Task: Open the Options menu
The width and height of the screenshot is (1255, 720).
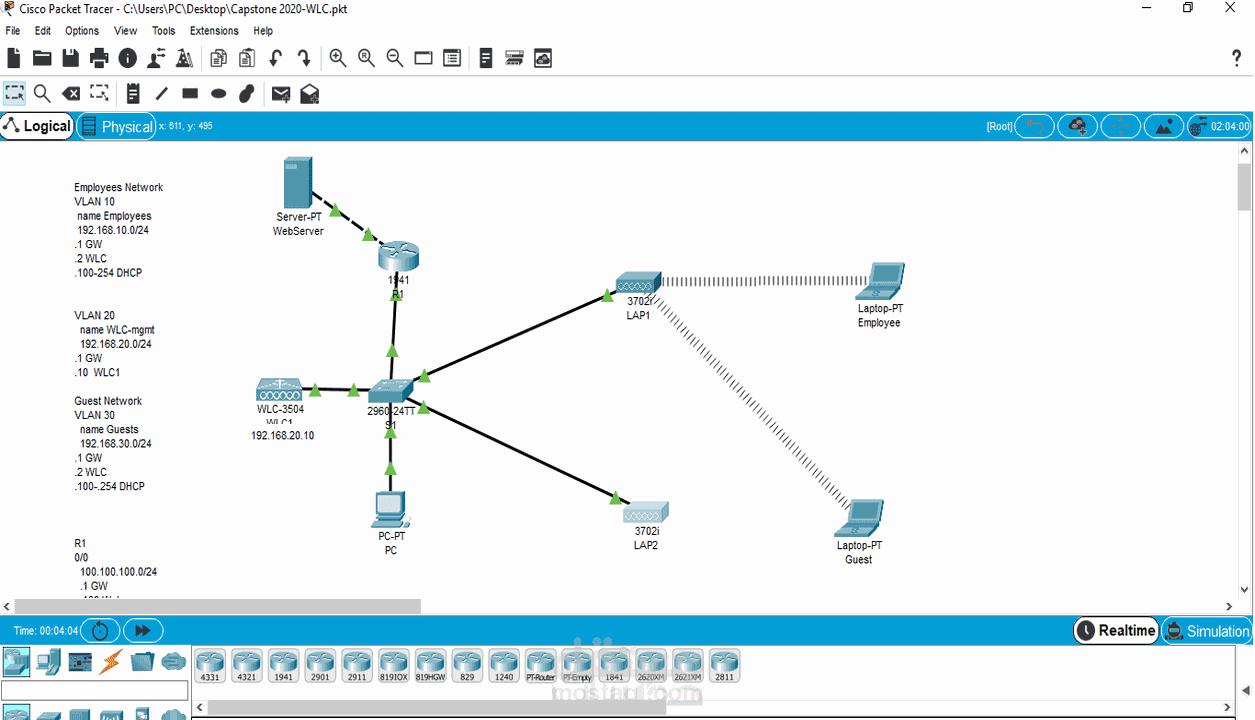Action: point(82,31)
